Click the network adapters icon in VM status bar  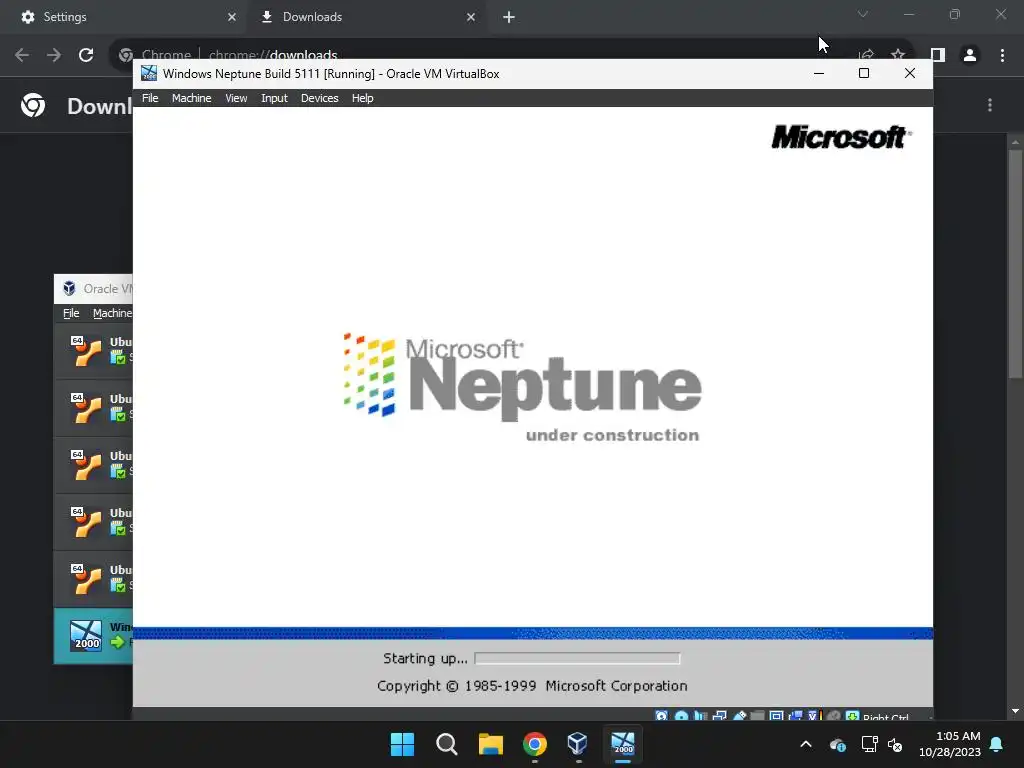pyautogui.click(x=719, y=716)
